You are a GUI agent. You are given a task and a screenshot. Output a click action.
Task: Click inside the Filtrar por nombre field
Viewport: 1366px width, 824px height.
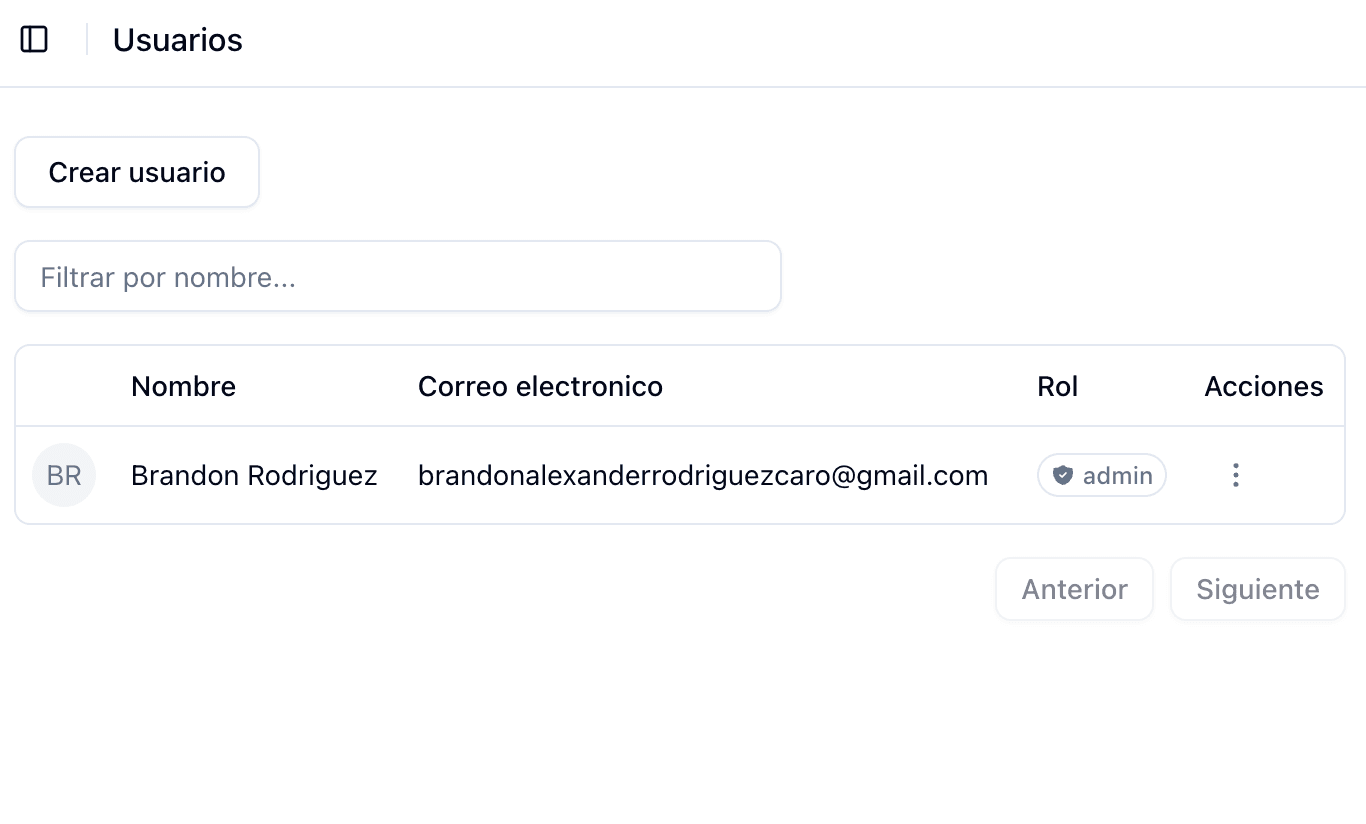398,276
